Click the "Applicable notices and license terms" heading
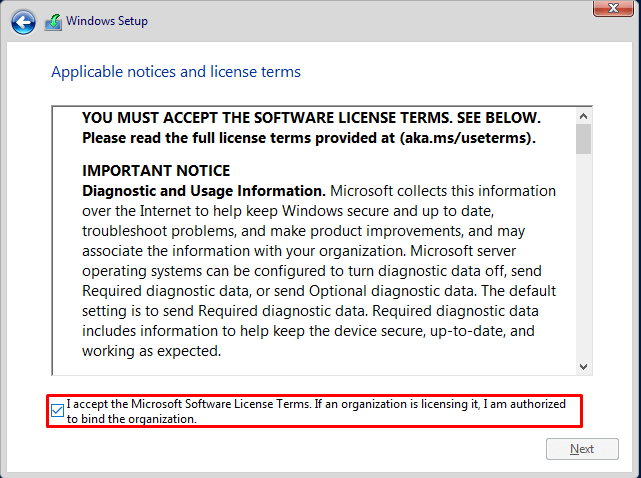The image size is (641, 478). [176, 72]
